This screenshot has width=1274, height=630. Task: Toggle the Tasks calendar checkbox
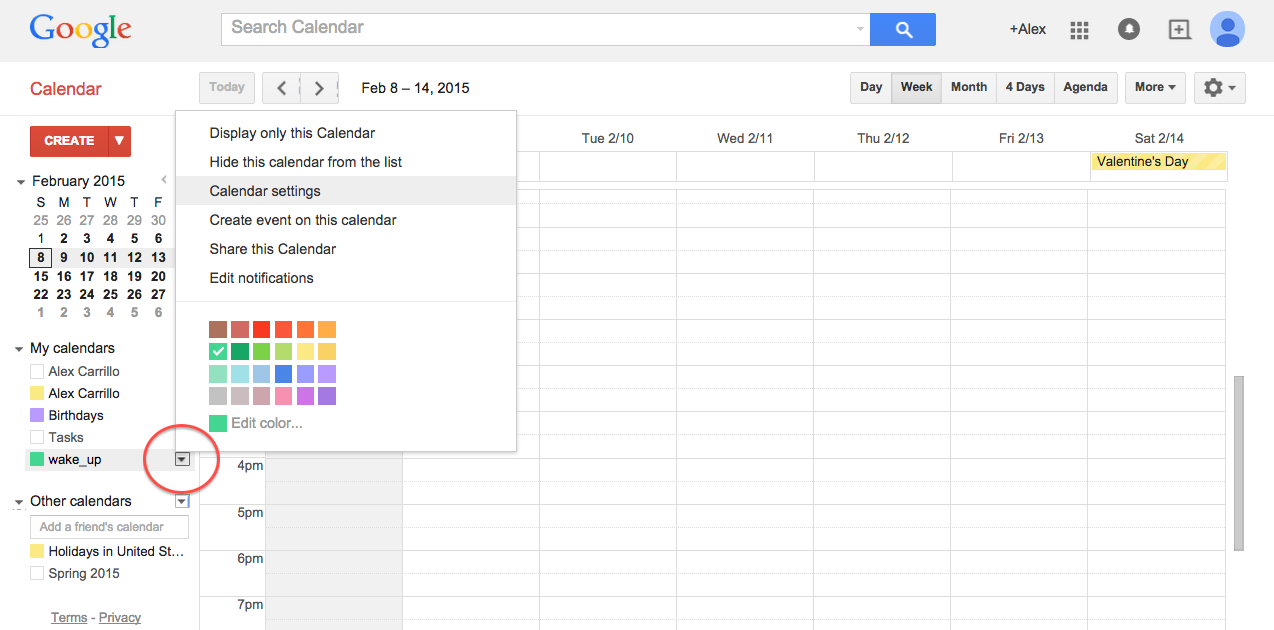click(x=37, y=437)
